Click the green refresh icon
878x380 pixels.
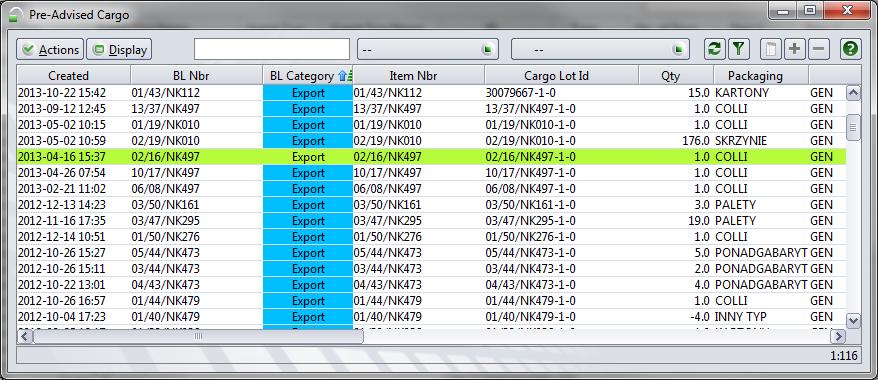(x=714, y=49)
